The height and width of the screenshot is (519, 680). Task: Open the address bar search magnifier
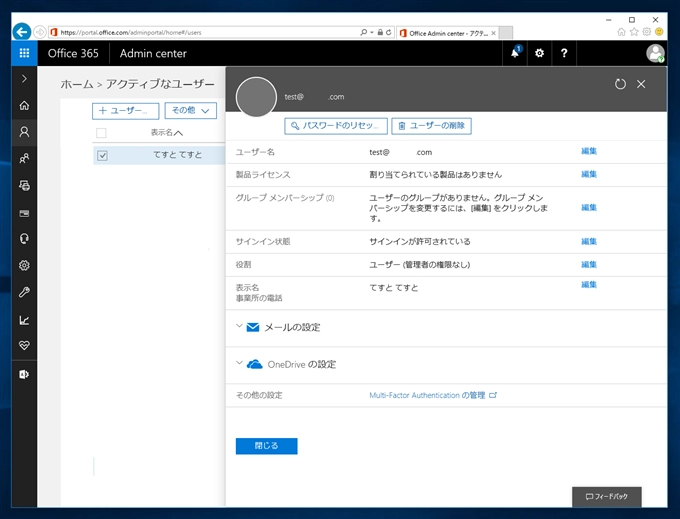(363, 32)
